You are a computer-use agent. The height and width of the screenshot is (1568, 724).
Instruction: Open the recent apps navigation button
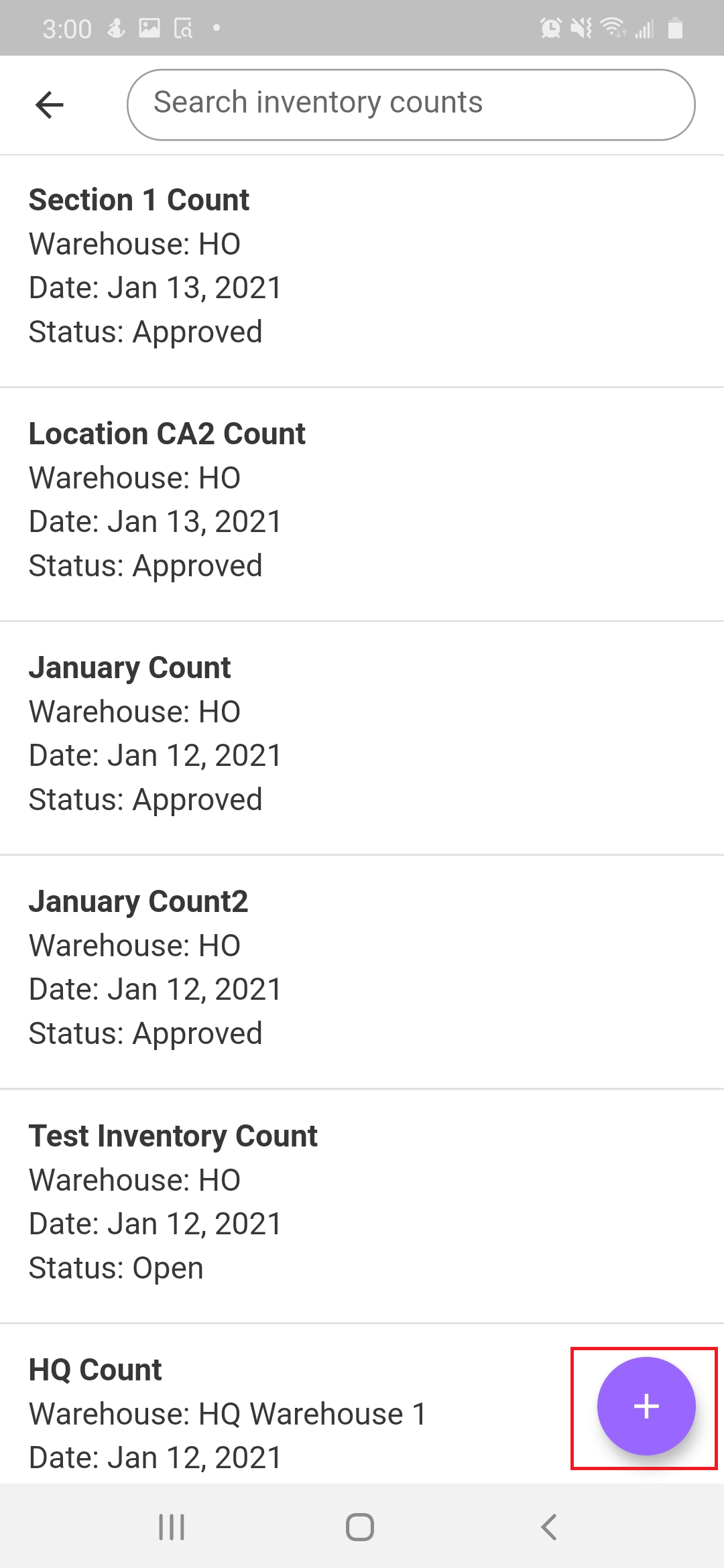pos(172,1527)
